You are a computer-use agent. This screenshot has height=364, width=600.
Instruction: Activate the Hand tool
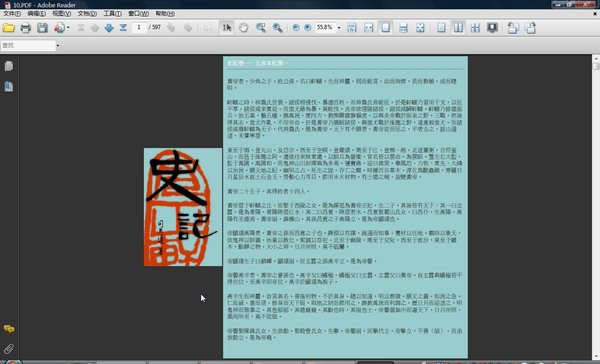coord(243,28)
